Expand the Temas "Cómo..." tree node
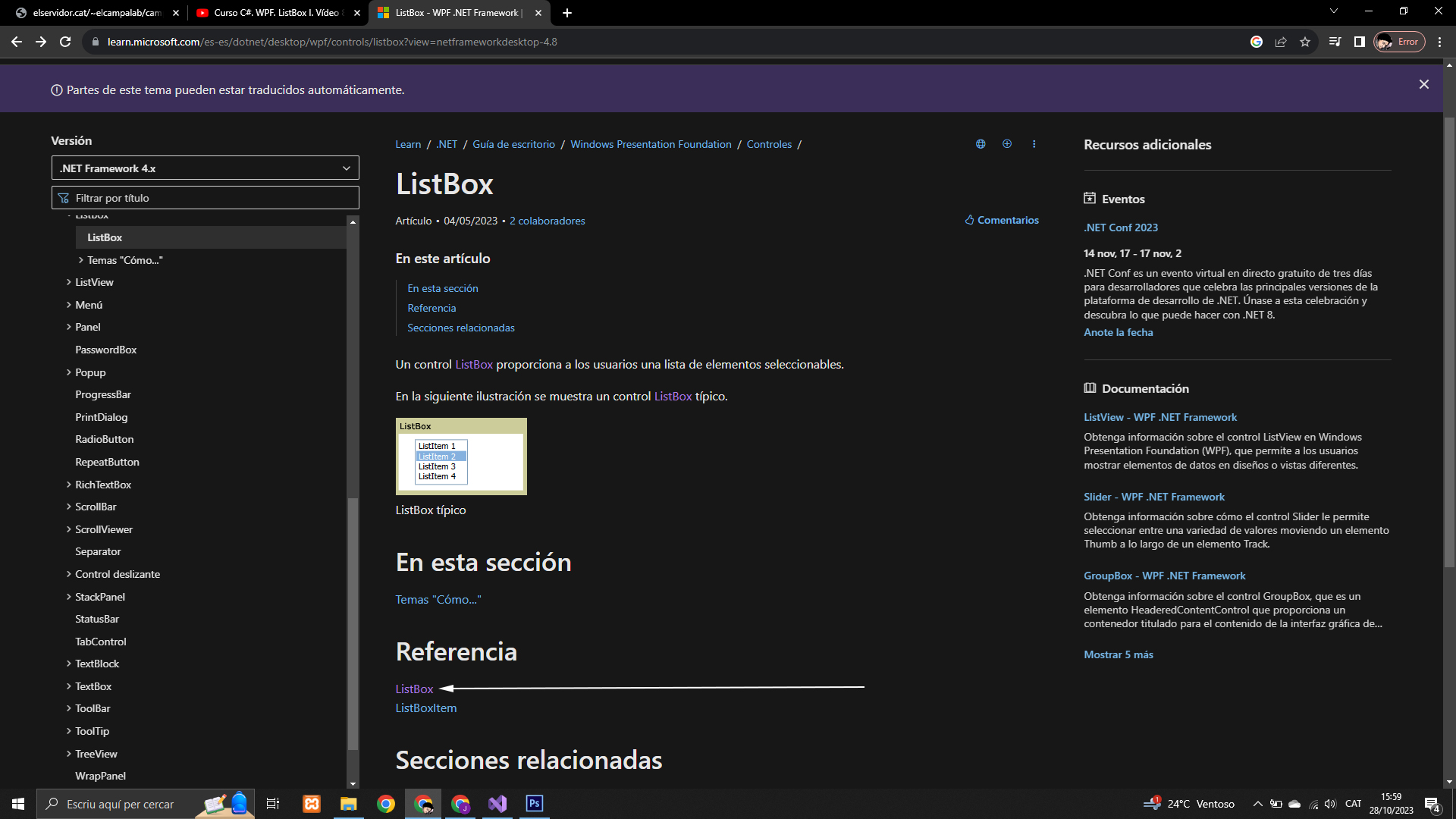The width and height of the screenshot is (1456, 819). tap(81, 260)
